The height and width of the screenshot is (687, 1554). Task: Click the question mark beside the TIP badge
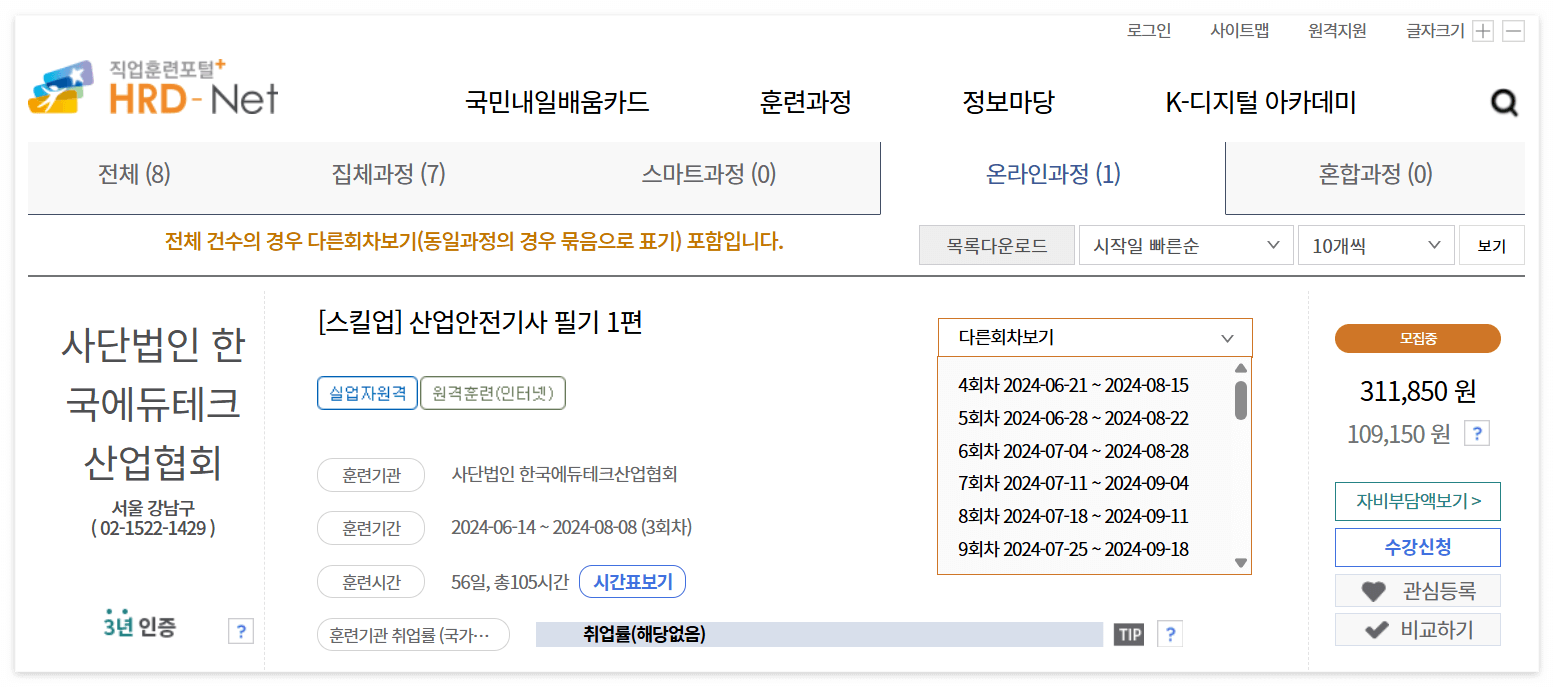1168,634
